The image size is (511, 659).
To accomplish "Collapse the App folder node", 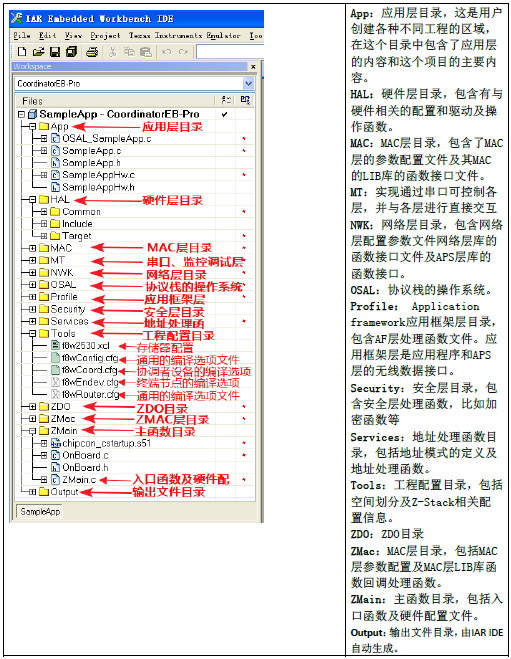I will coord(33,126).
